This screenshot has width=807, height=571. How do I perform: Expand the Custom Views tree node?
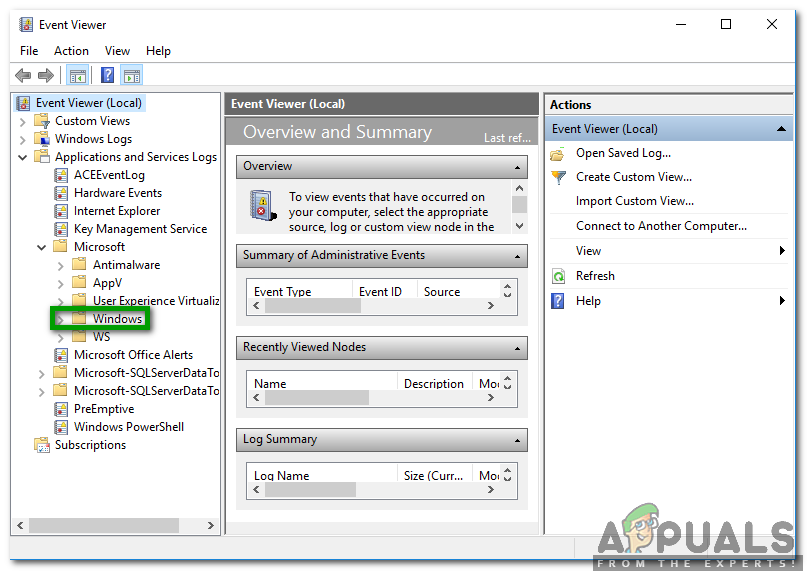coord(22,122)
